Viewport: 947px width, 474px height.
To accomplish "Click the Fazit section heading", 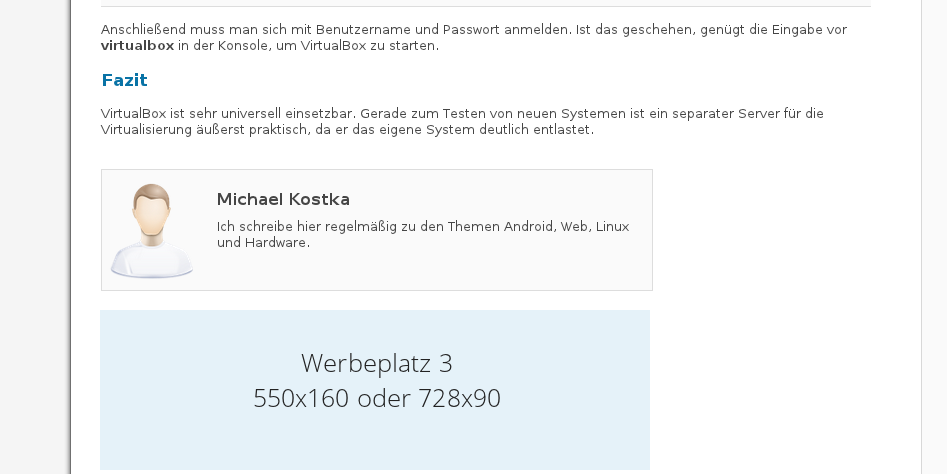I will [x=125, y=80].
